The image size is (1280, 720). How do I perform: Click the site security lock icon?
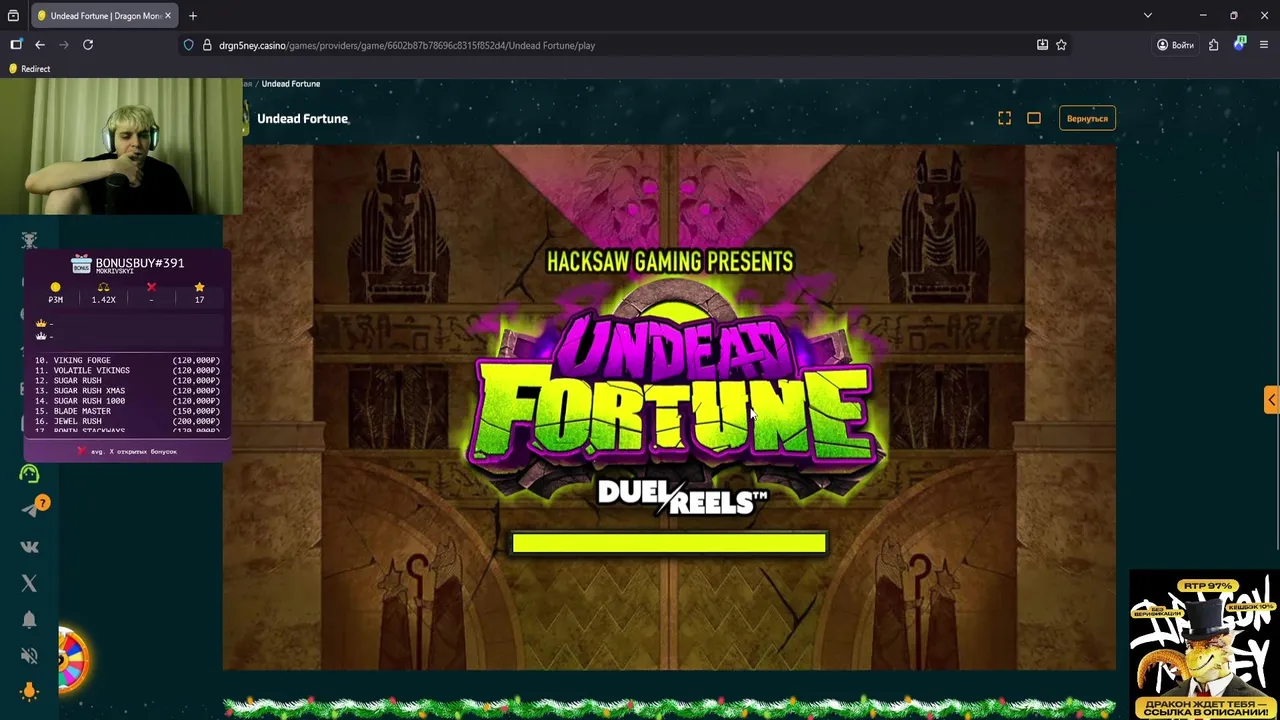pyautogui.click(x=207, y=45)
